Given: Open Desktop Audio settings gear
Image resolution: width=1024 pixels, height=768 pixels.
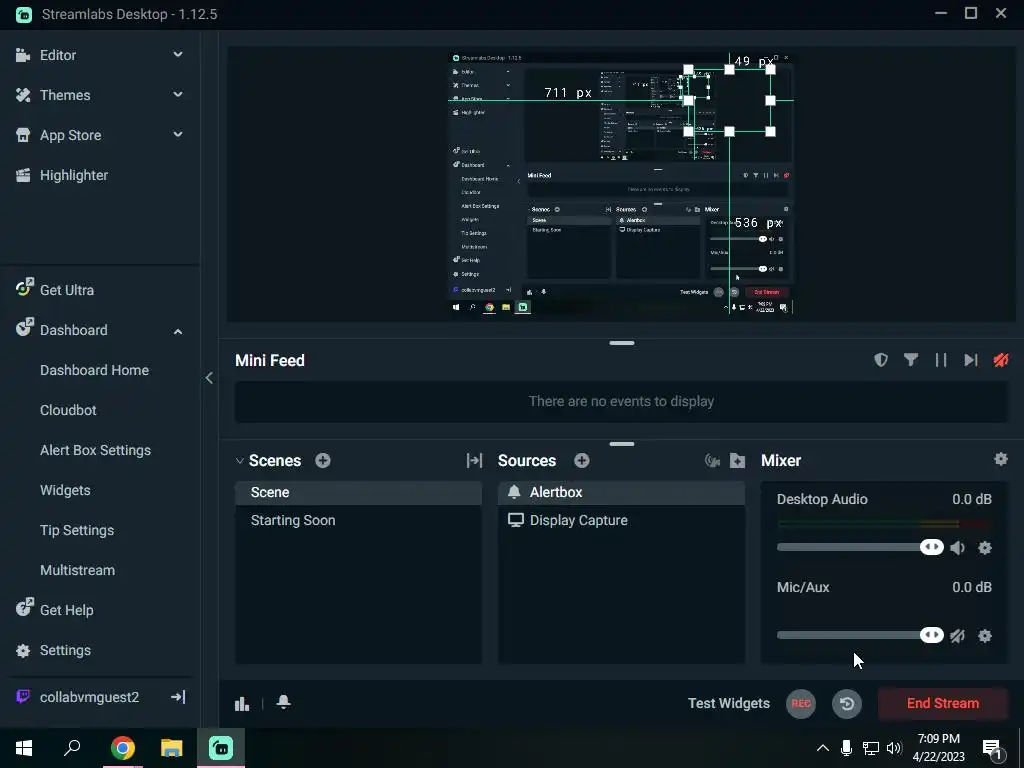Looking at the screenshot, I should click(985, 547).
